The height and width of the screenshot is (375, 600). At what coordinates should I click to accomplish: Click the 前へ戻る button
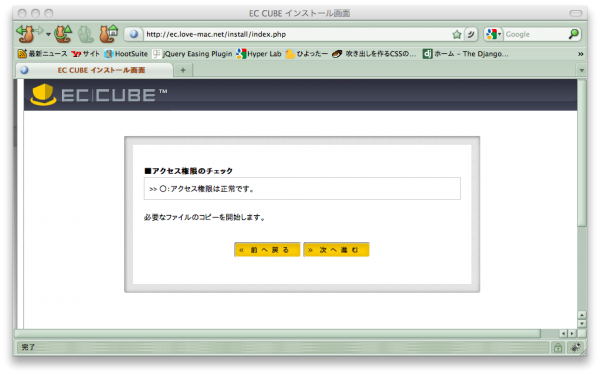coord(267,250)
